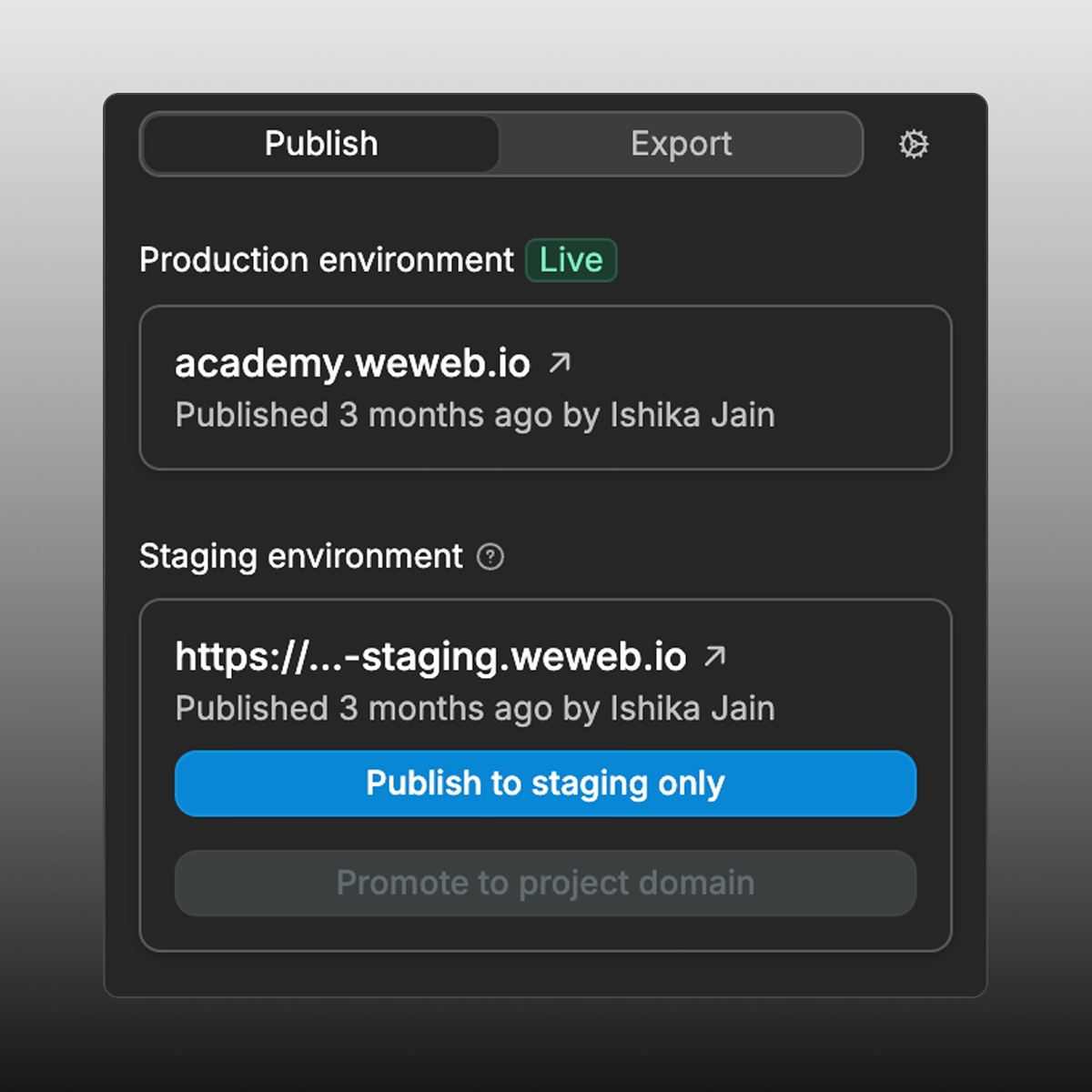Click the green Live badge
Image resolution: width=1092 pixels, height=1092 pixels.
[x=571, y=260]
